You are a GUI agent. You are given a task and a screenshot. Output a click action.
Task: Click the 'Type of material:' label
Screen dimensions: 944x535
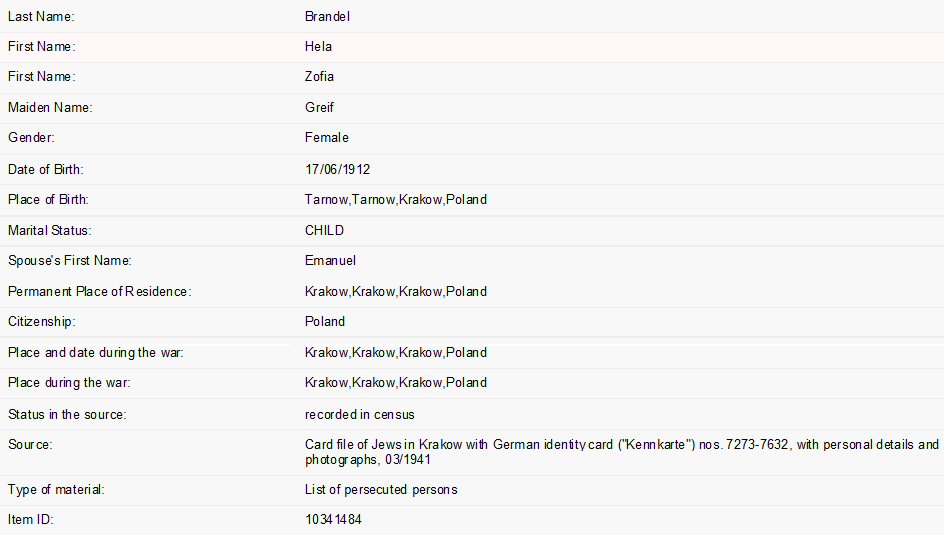(x=56, y=489)
